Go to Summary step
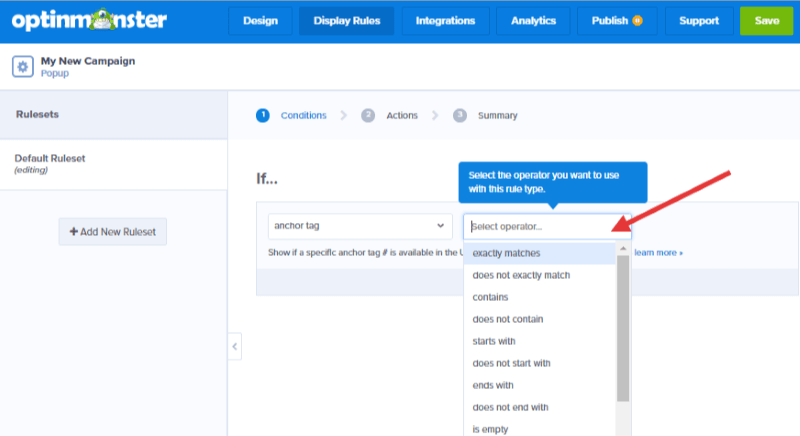Screen dimensions: 800x436 (x=497, y=115)
